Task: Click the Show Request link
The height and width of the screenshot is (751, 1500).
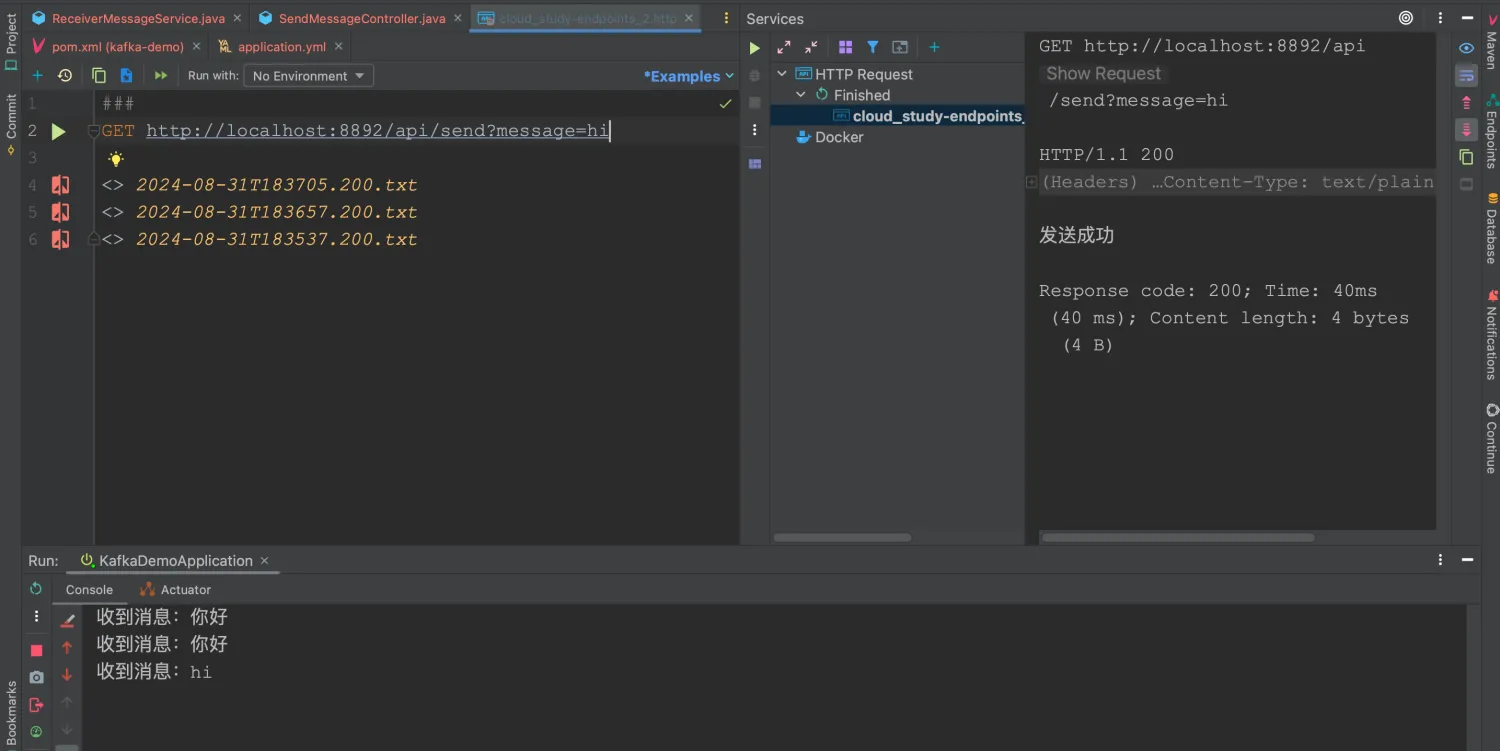Action: click(1103, 73)
